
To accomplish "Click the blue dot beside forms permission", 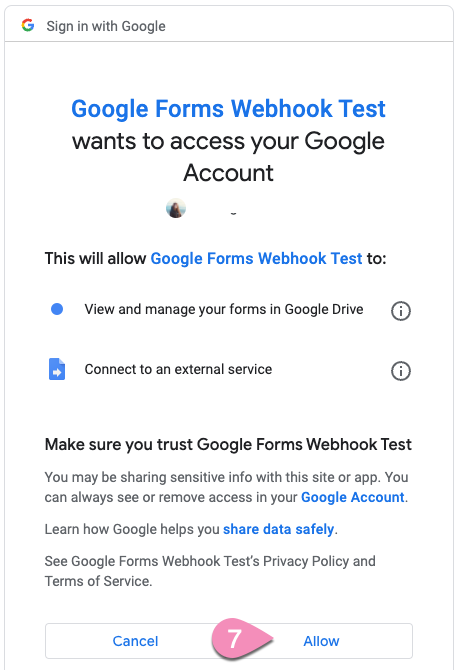I will (57, 309).
